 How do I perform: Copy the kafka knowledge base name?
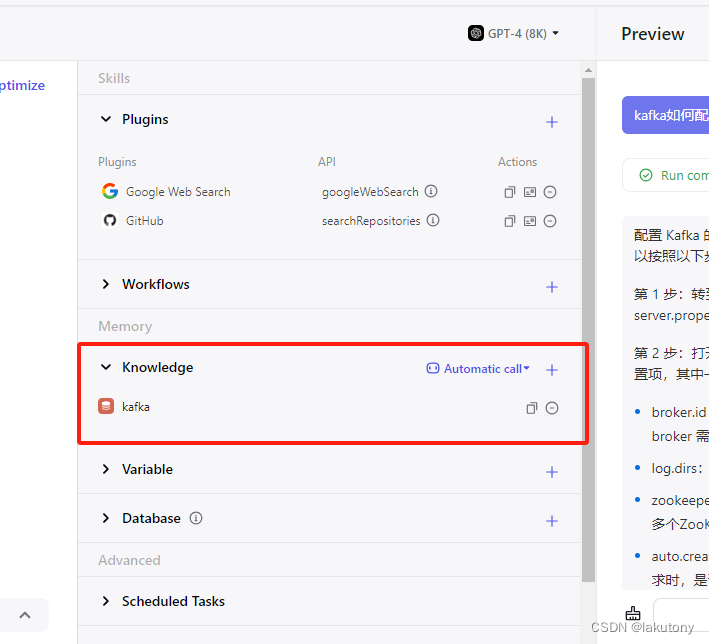532,408
